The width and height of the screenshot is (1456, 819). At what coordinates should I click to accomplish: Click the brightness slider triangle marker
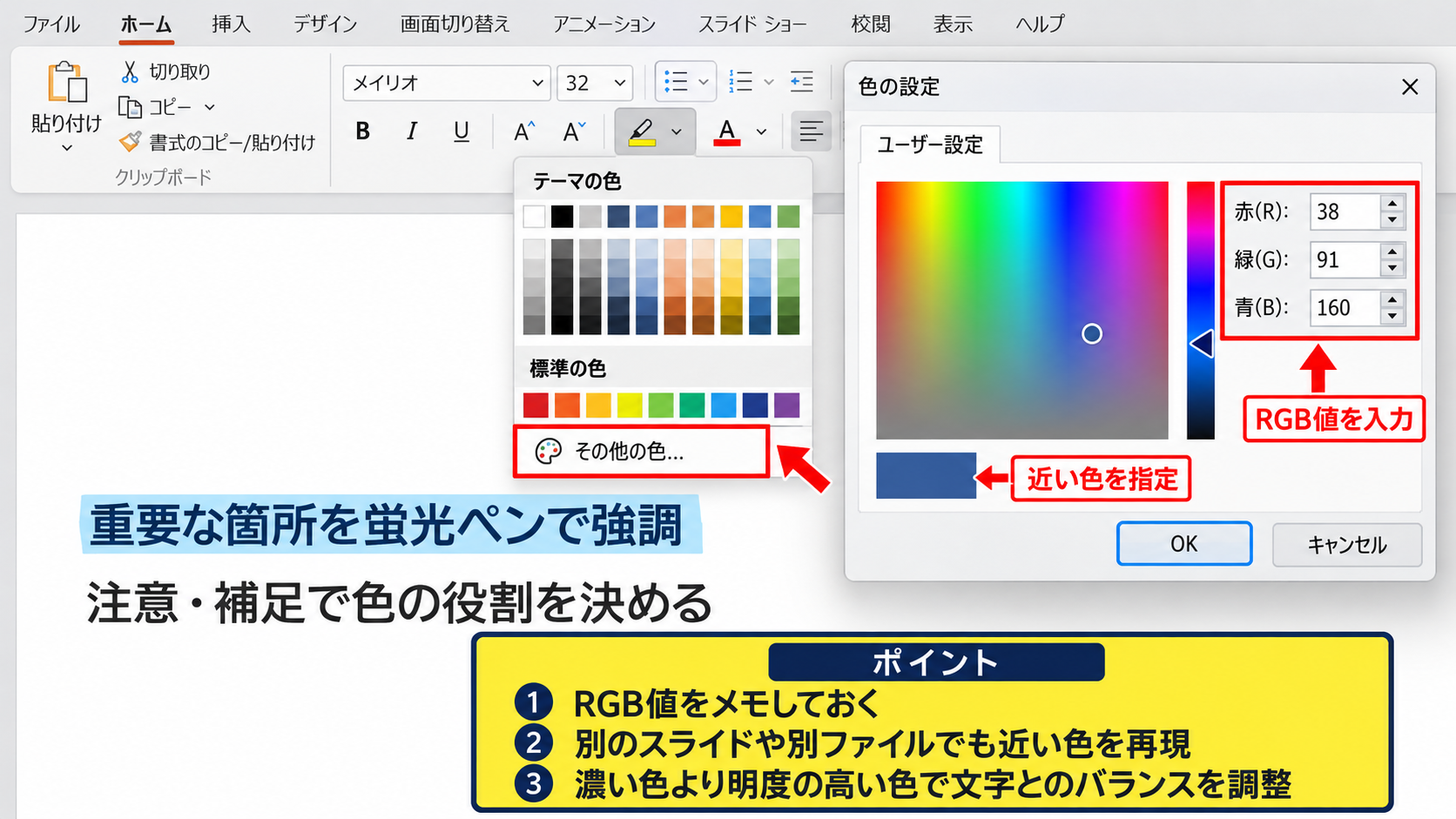coord(1202,344)
